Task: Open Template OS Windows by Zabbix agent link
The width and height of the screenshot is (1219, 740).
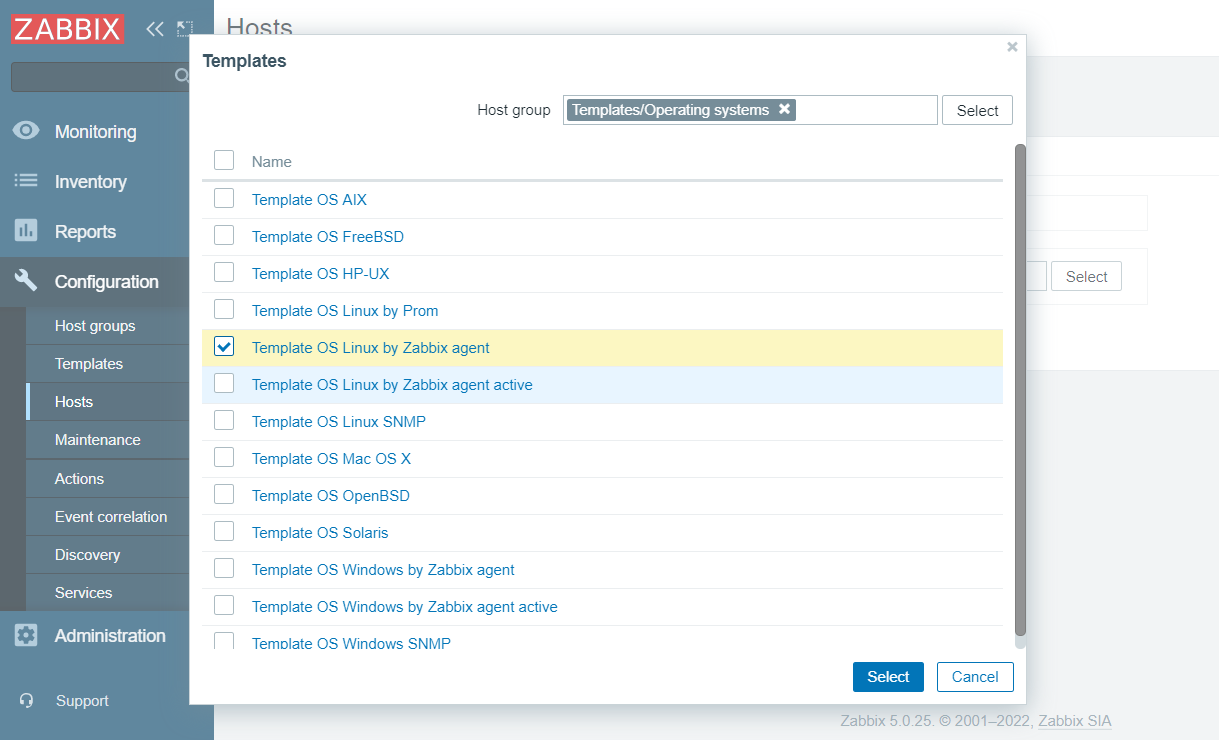Action: pyautogui.click(x=383, y=570)
